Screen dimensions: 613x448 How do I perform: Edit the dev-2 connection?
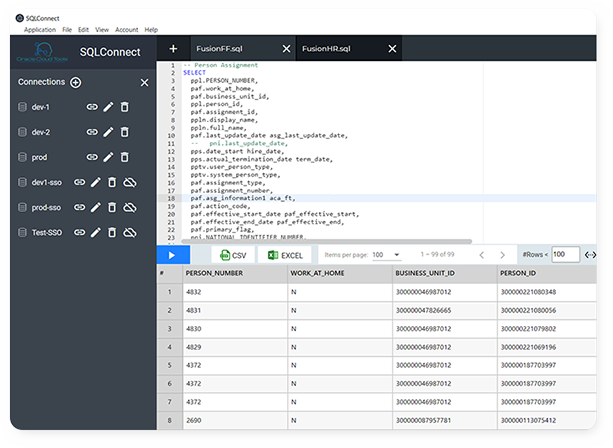tap(108, 132)
